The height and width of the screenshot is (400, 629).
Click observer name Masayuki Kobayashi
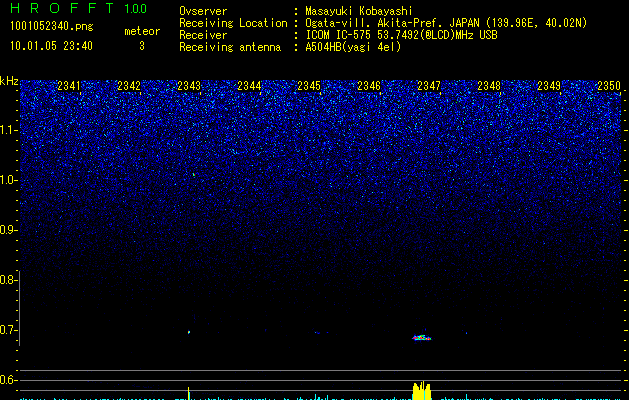click(x=359, y=11)
